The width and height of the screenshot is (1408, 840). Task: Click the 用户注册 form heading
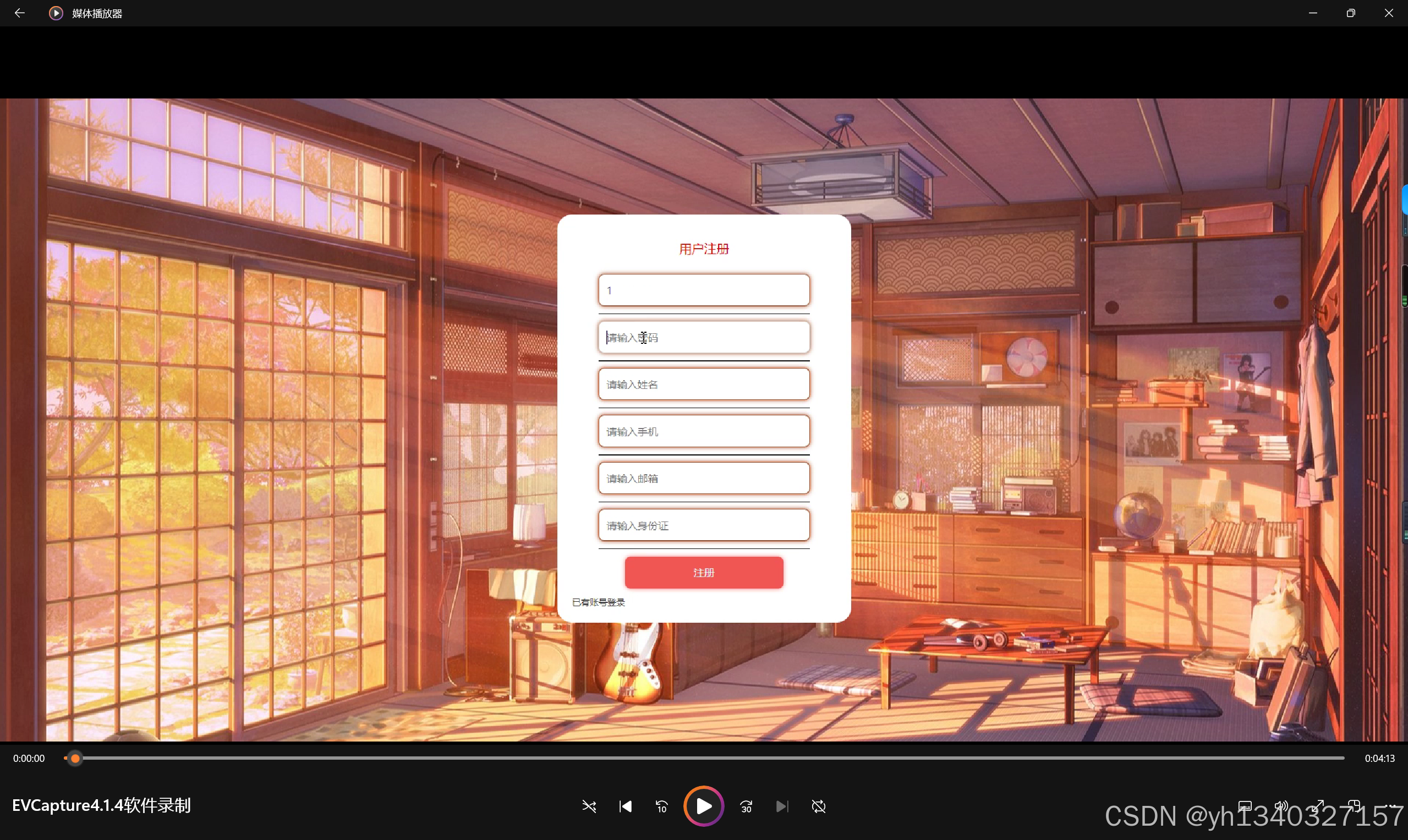[704, 249]
